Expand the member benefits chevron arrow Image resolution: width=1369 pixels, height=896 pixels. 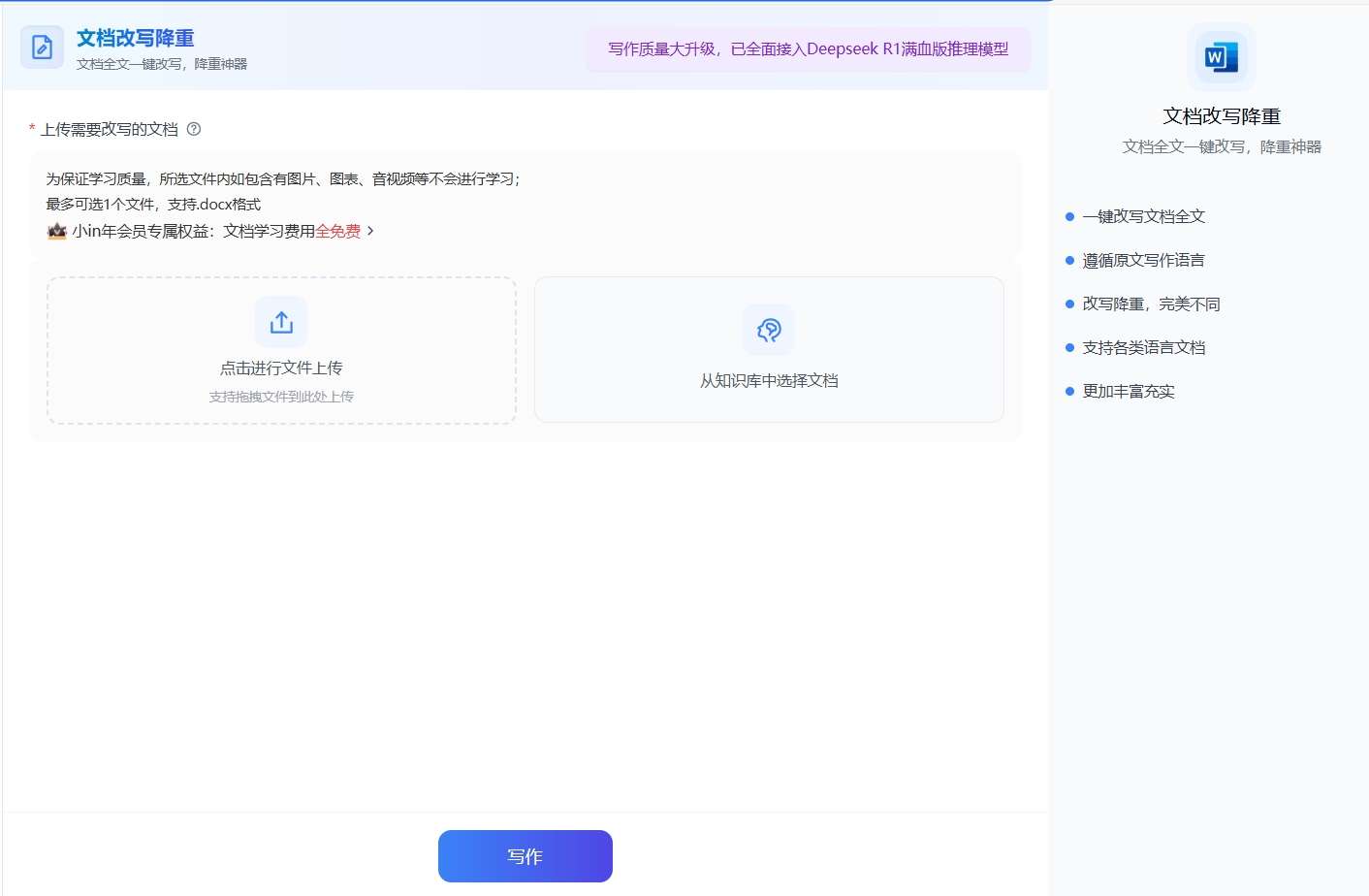pos(370,231)
